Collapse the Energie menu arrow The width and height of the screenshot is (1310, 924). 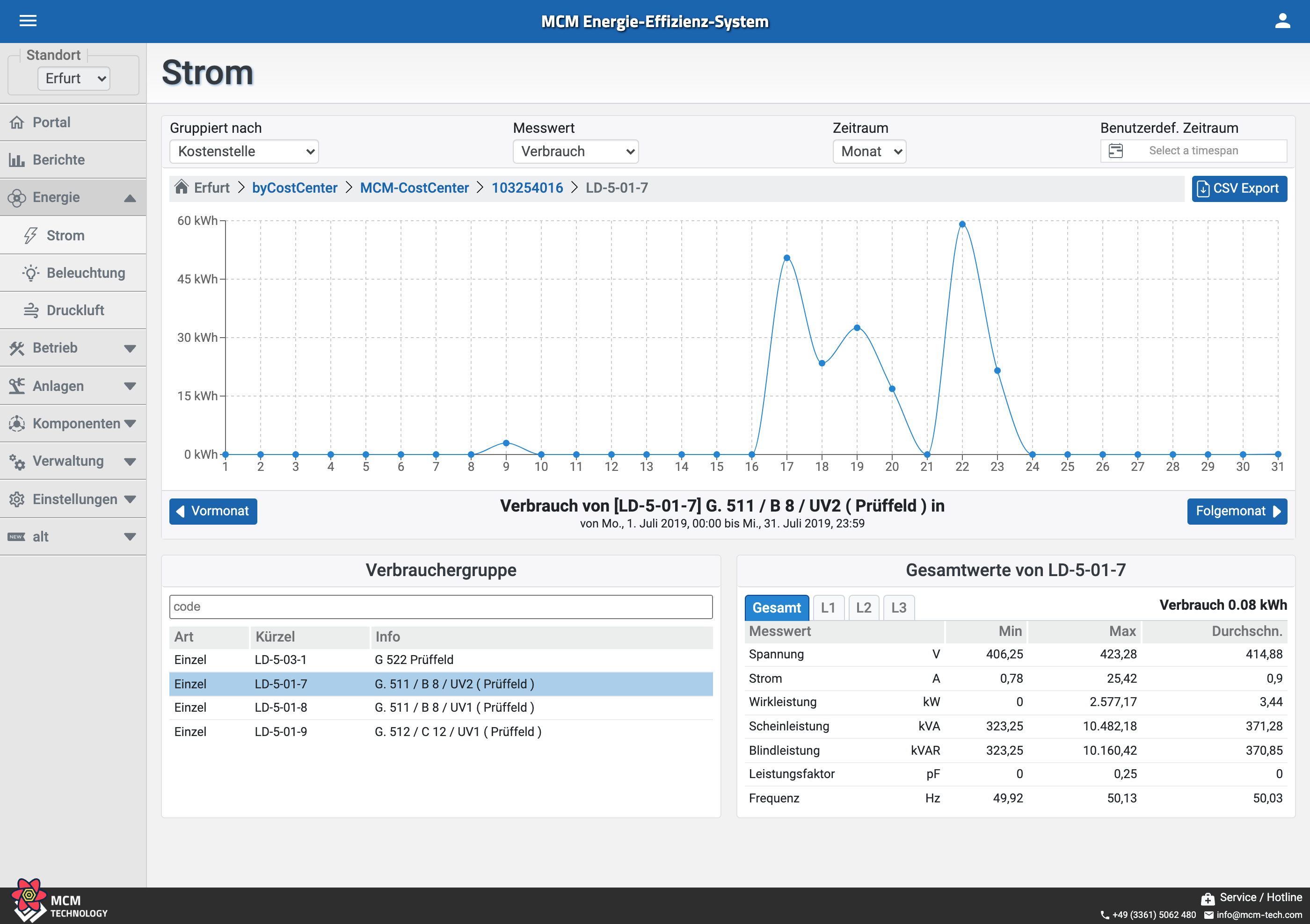click(x=130, y=198)
